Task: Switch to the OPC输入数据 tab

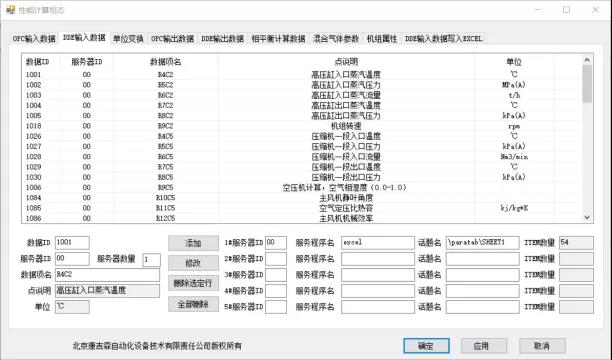Action: click(34, 39)
